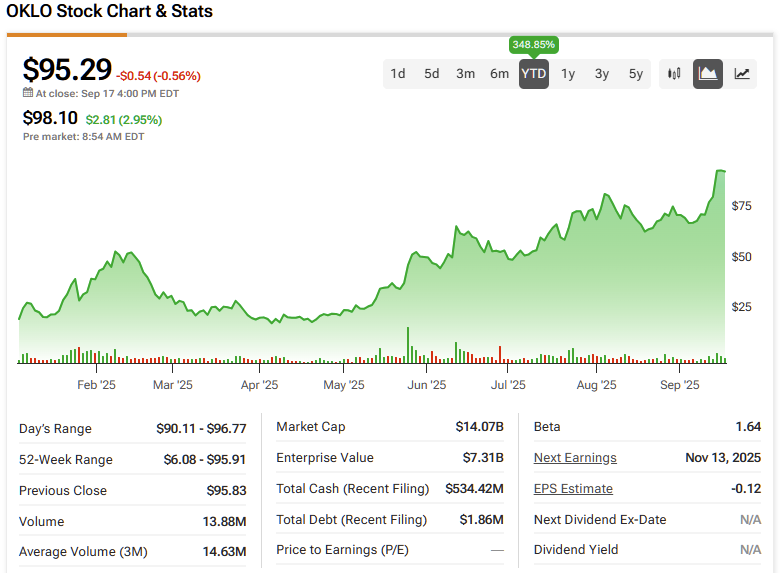Select the 5d time range

point(431,74)
